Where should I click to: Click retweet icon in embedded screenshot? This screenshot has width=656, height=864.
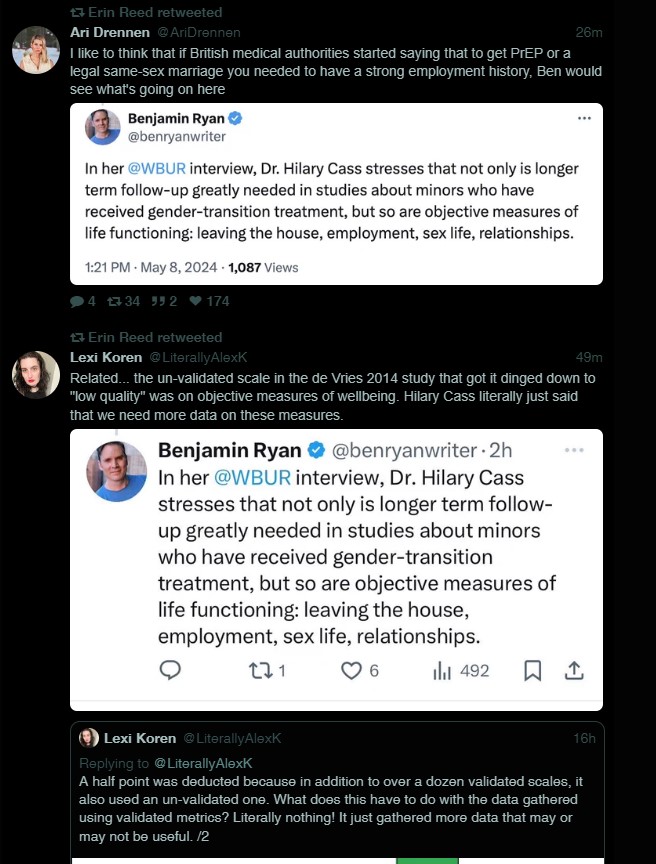[x=259, y=671]
